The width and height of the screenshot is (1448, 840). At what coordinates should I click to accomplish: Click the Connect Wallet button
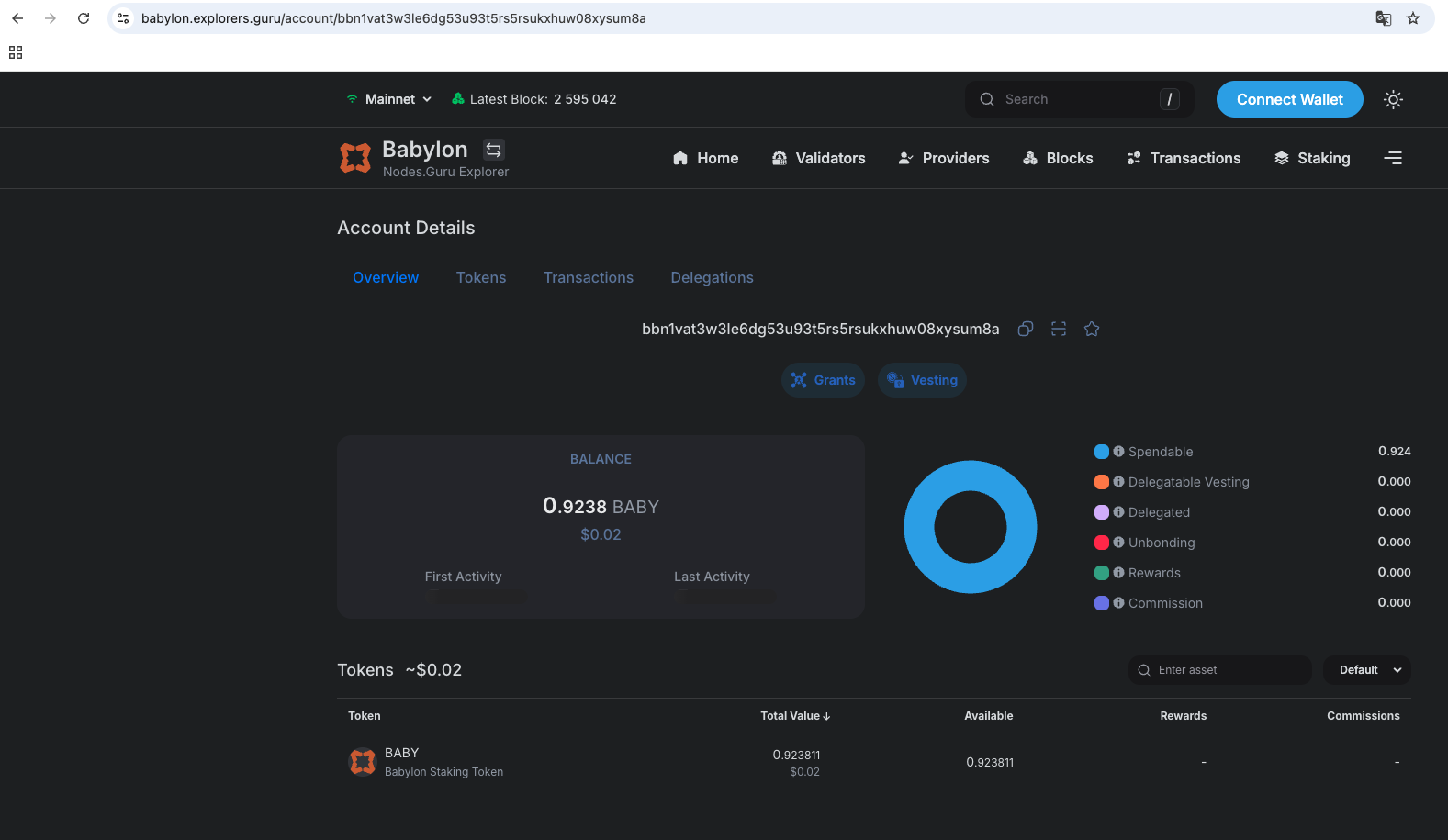click(1289, 99)
